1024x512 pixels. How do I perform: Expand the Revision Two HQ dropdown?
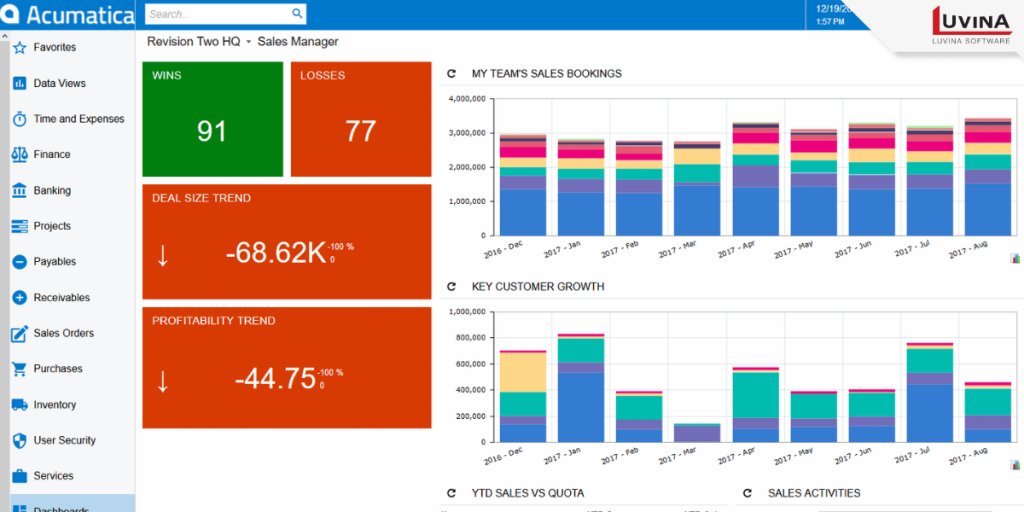248,43
